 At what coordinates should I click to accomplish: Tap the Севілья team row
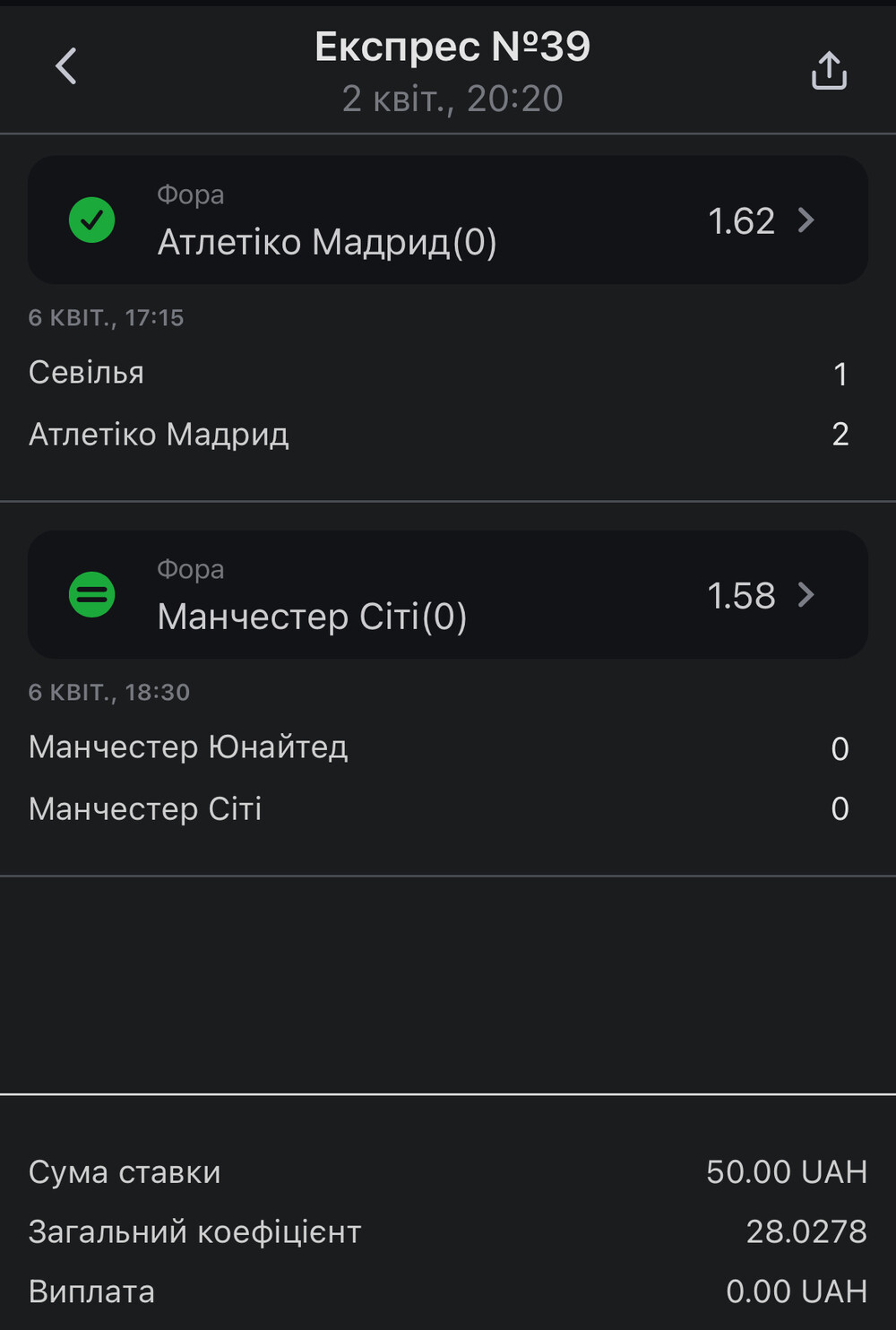coord(439,374)
